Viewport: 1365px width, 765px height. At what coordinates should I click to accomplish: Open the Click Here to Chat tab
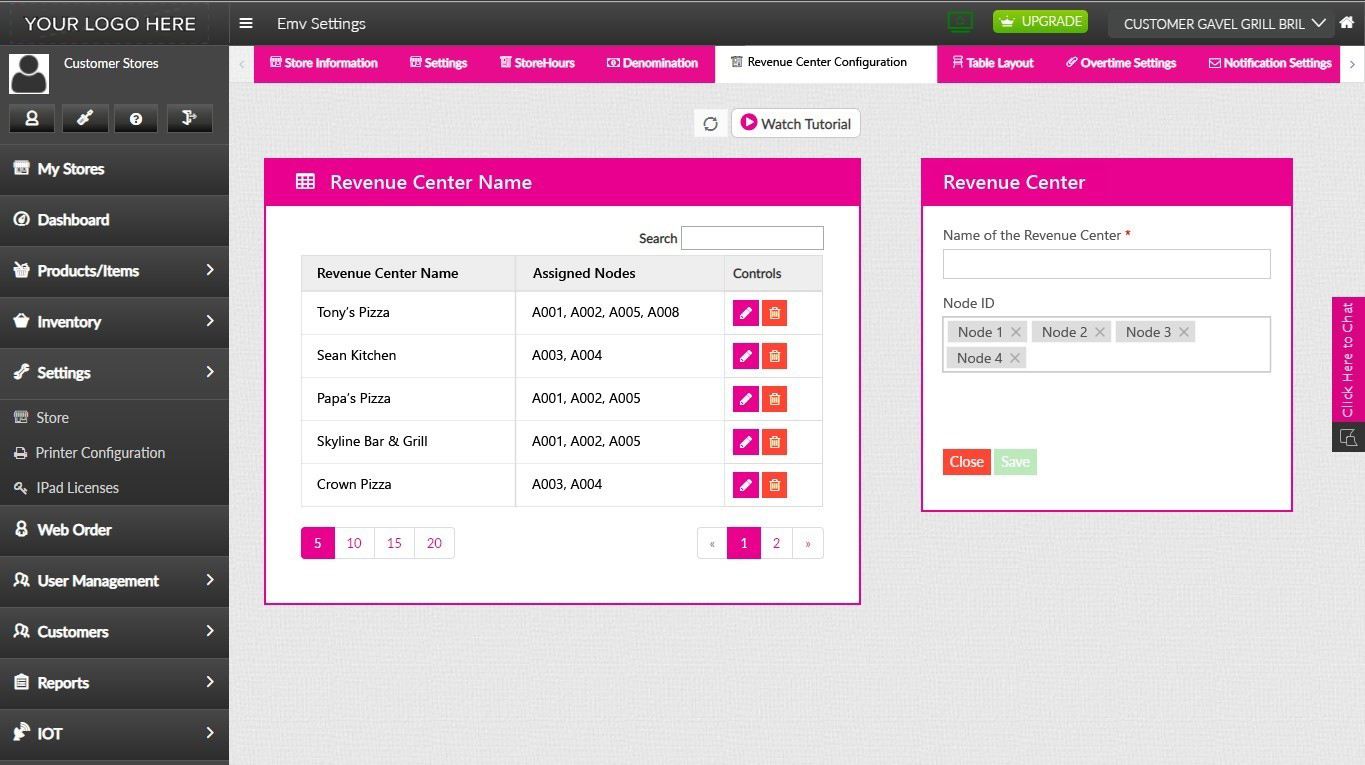1348,360
